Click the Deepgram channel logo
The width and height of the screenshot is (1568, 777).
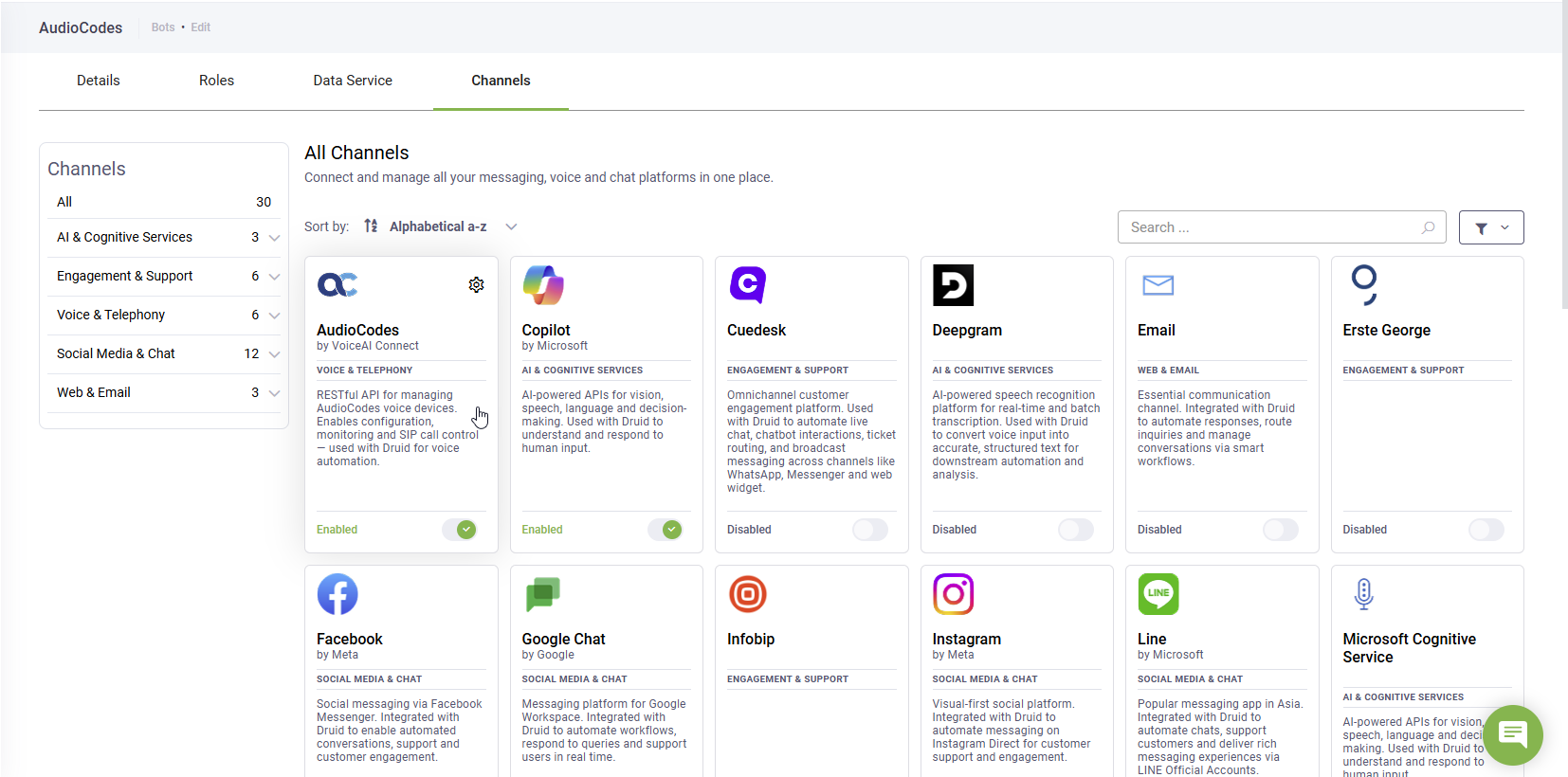(x=953, y=285)
